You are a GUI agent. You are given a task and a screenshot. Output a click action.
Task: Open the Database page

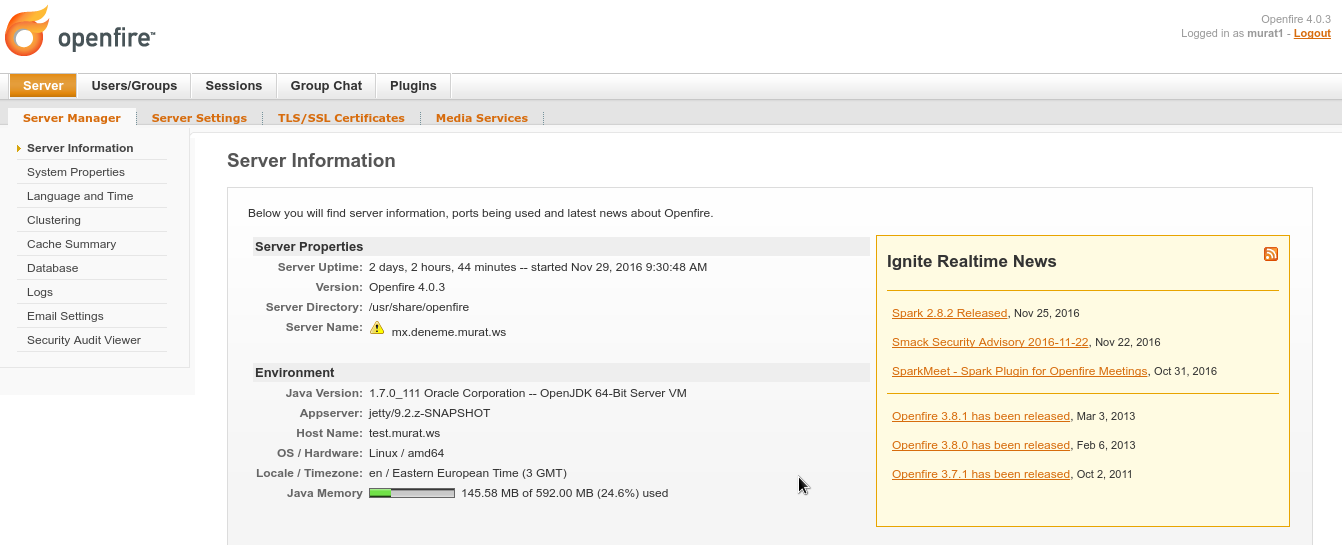pyautogui.click(x=52, y=268)
